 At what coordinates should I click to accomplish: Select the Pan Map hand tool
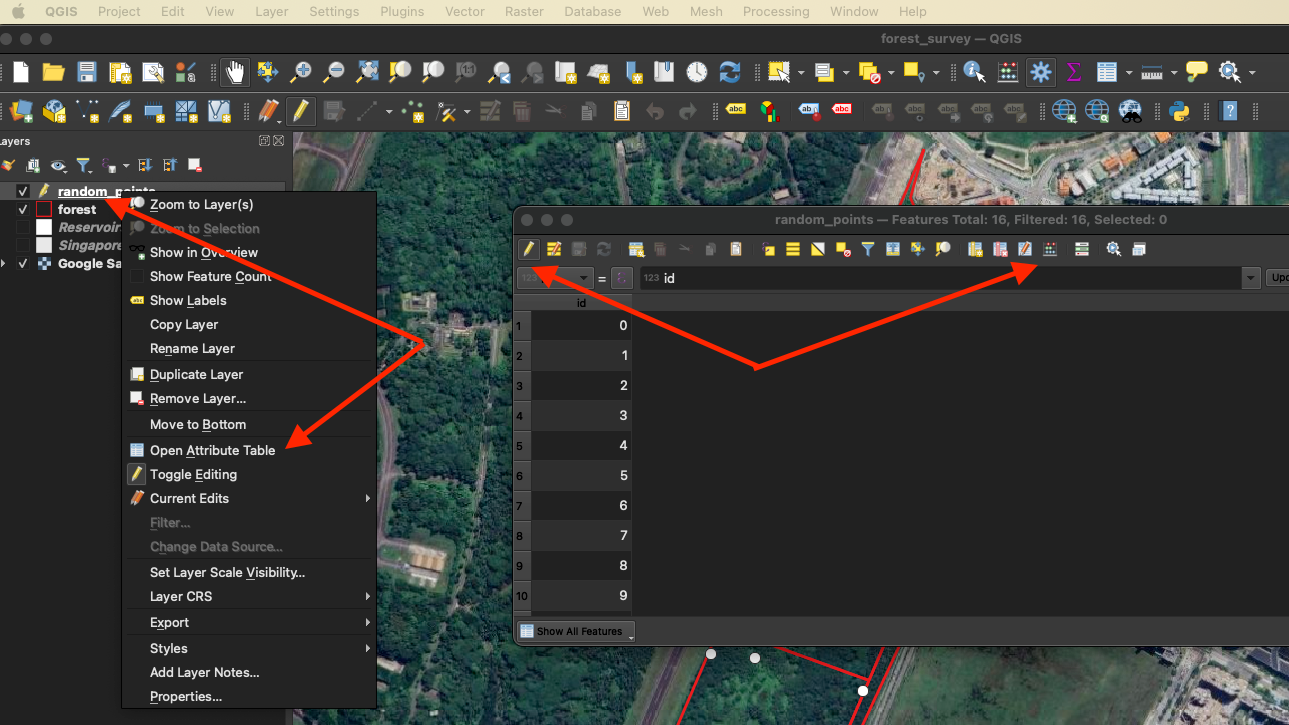[x=235, y=72]
